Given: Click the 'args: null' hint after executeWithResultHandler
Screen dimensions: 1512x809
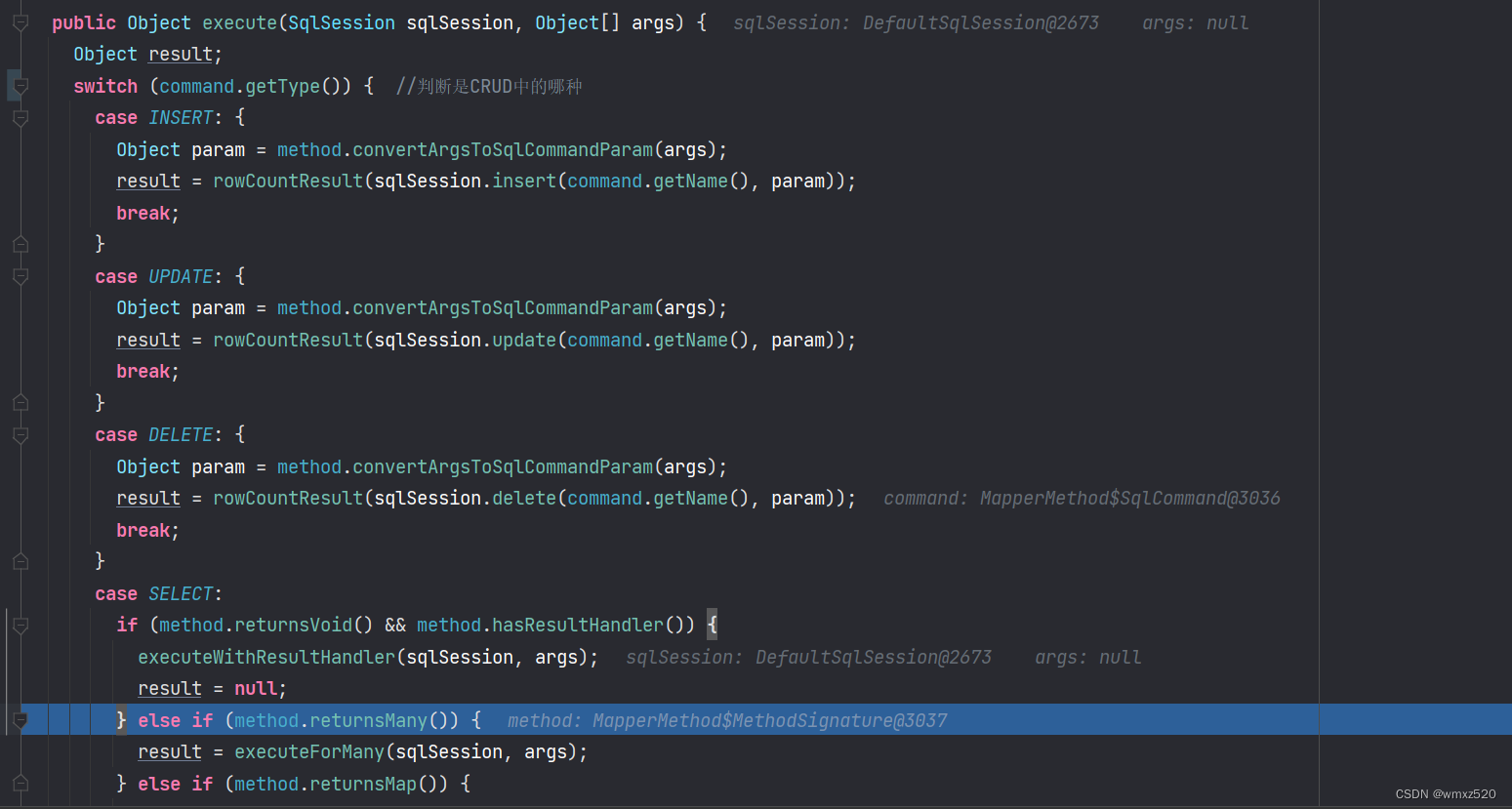Looking at the screenshot, I should [x=1087, y=657].
